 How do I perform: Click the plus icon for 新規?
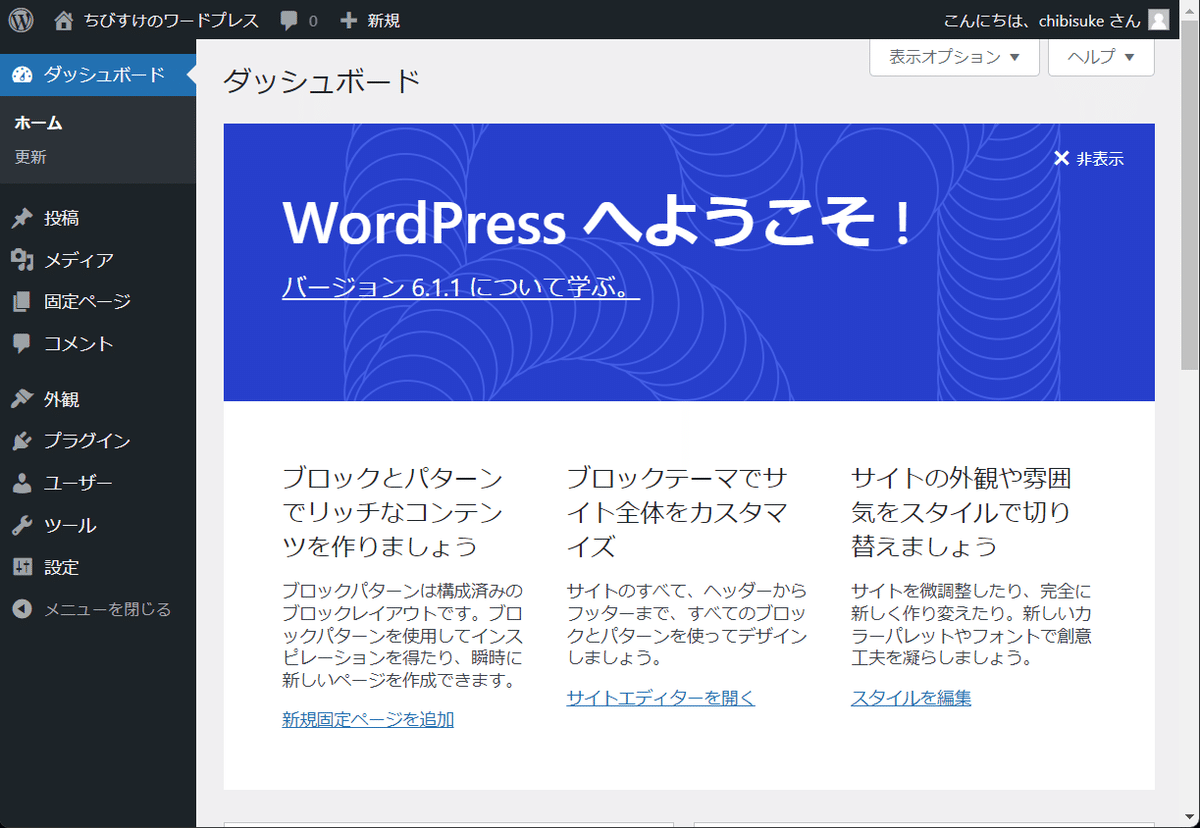[349, 20]
